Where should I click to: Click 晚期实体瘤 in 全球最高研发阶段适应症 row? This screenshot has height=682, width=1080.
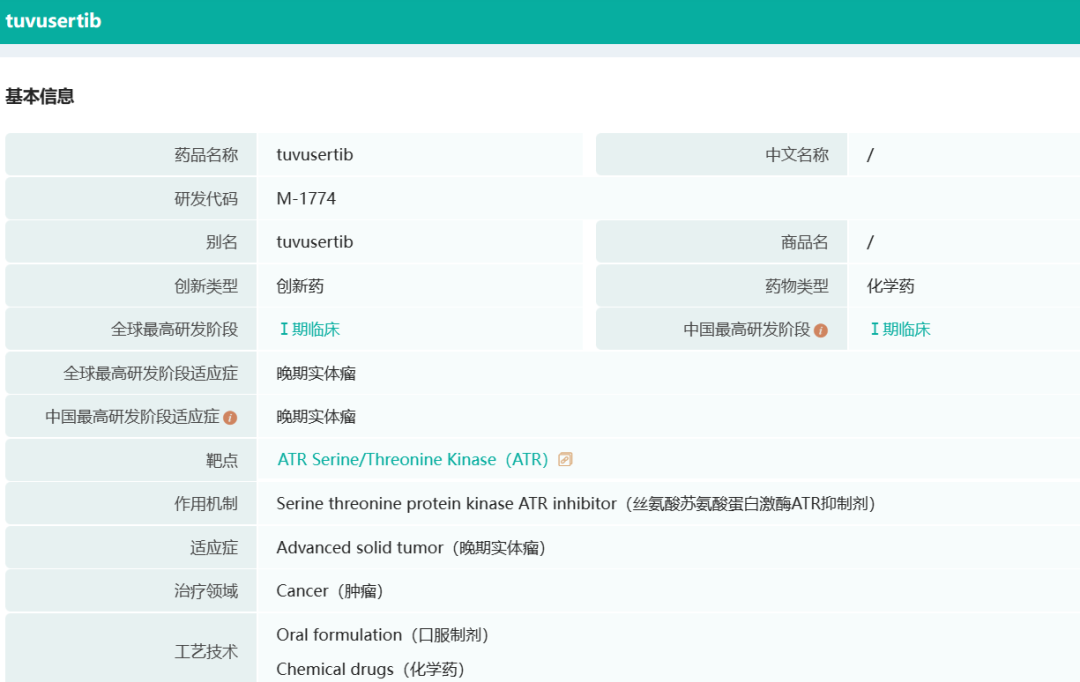[x=316, y=374]
